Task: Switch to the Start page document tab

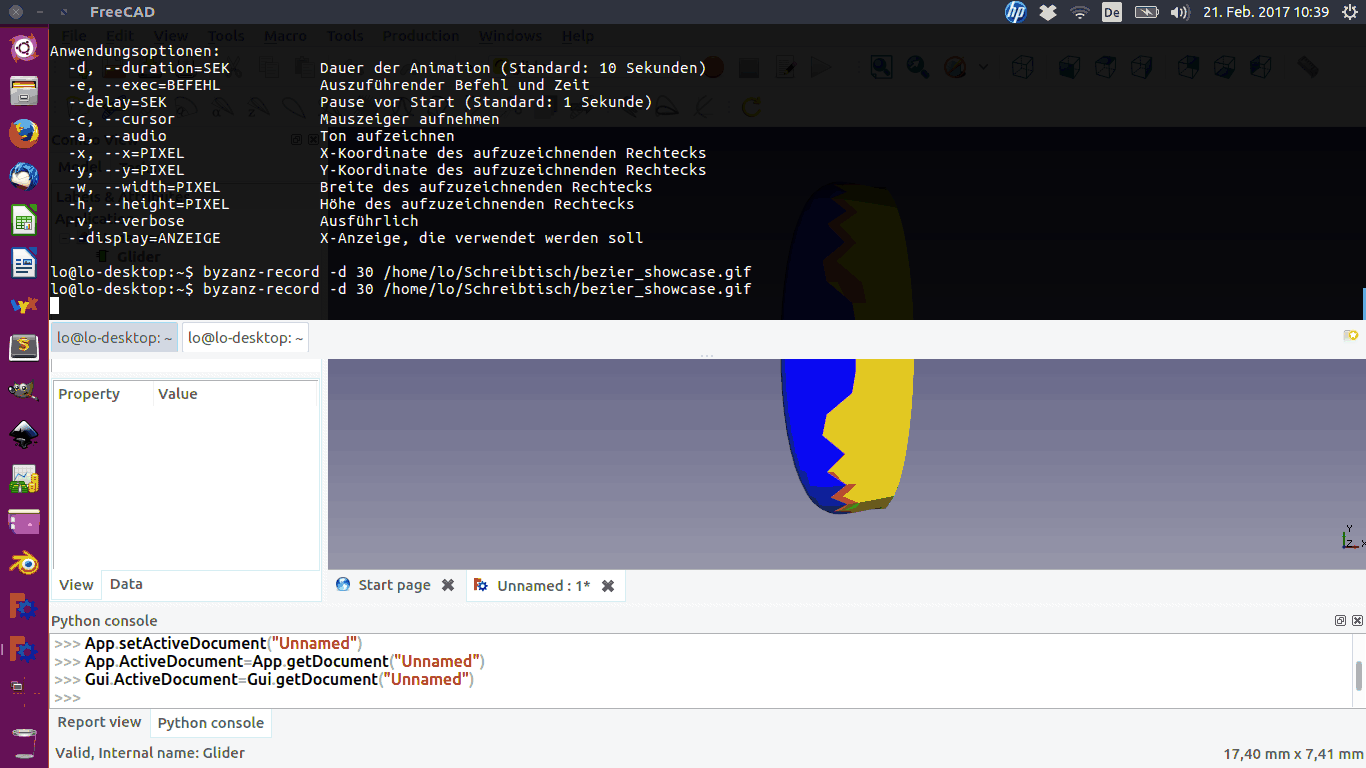Action: point(394,585)
